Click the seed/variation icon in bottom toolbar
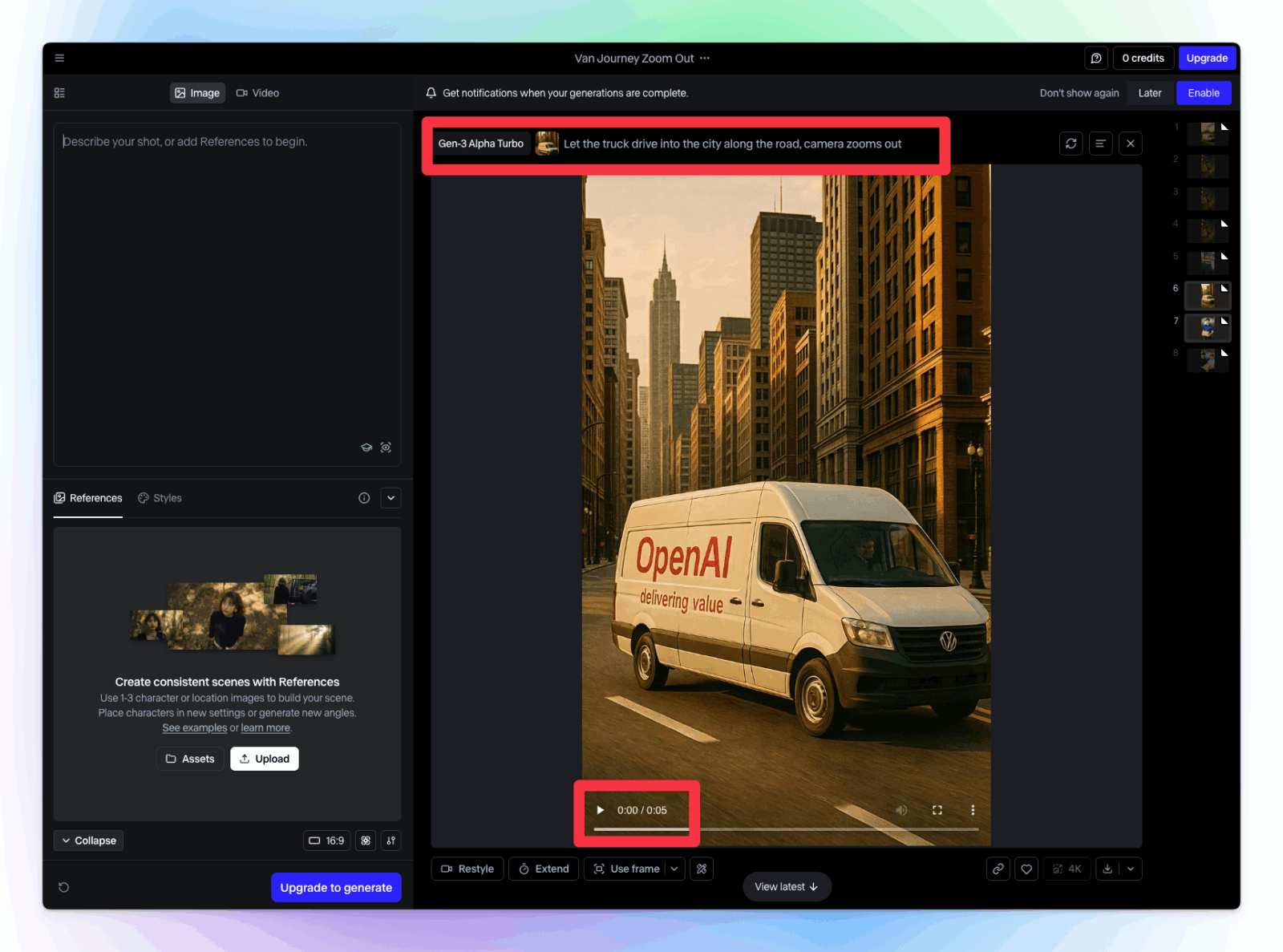Screen dimensions: 1283x952 coord(391,841)
